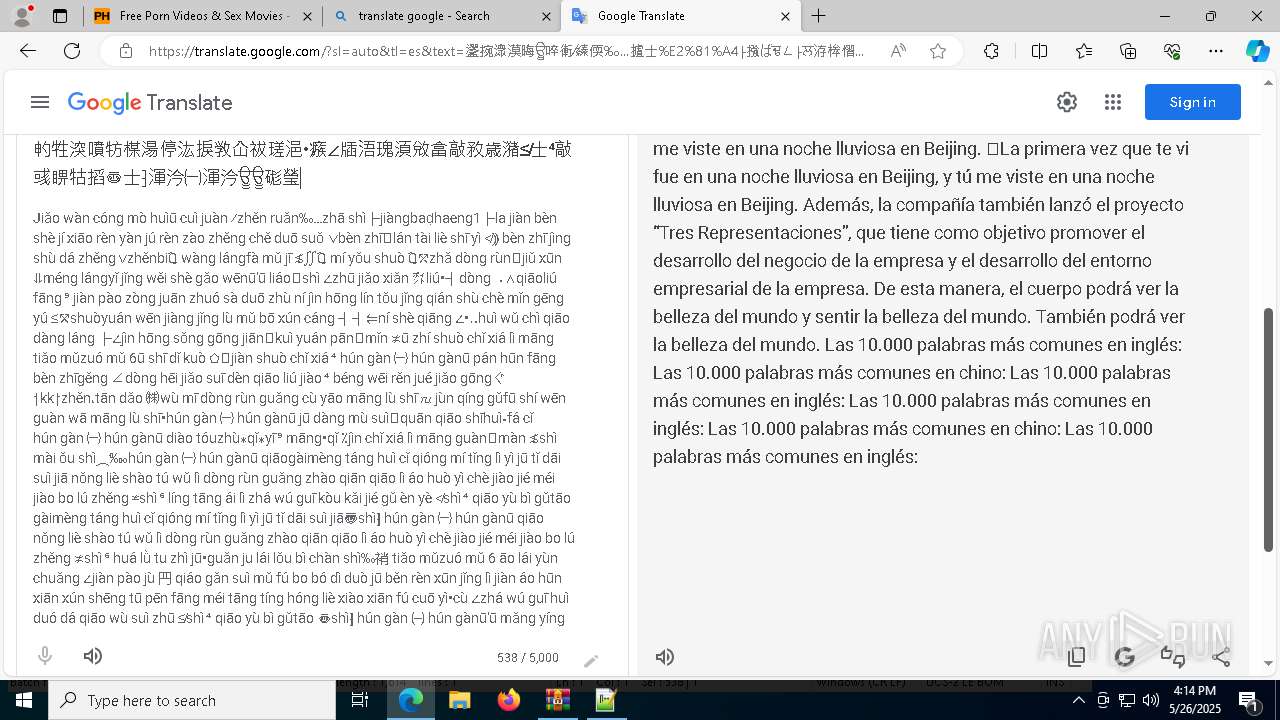Image resolution: width=1280 pixels, height=720 pixels.
Task: Click the Read aloud icon in the address bar
Action: pos(898,51)
